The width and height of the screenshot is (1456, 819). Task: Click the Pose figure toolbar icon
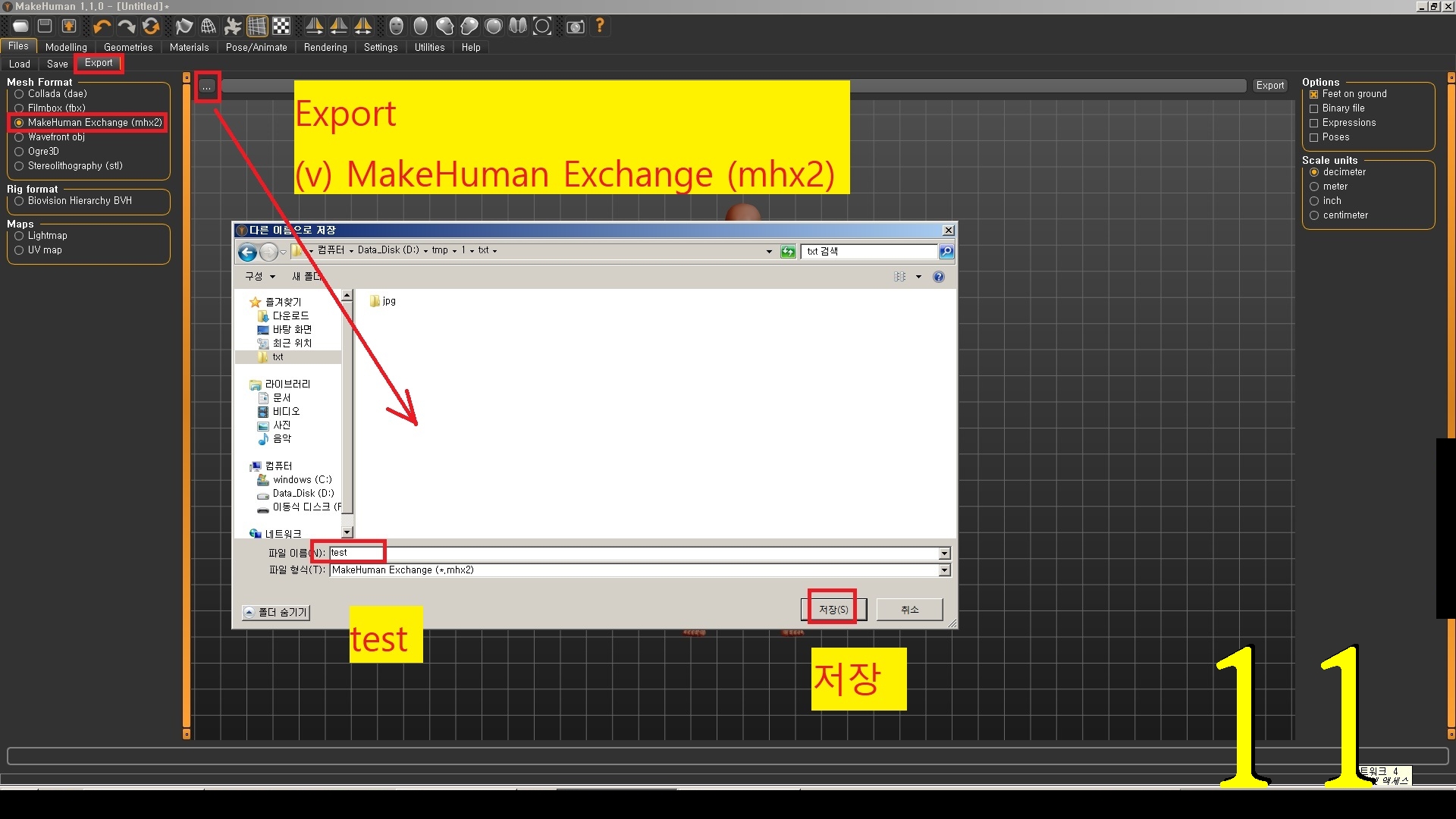click(x=233, y=27)
